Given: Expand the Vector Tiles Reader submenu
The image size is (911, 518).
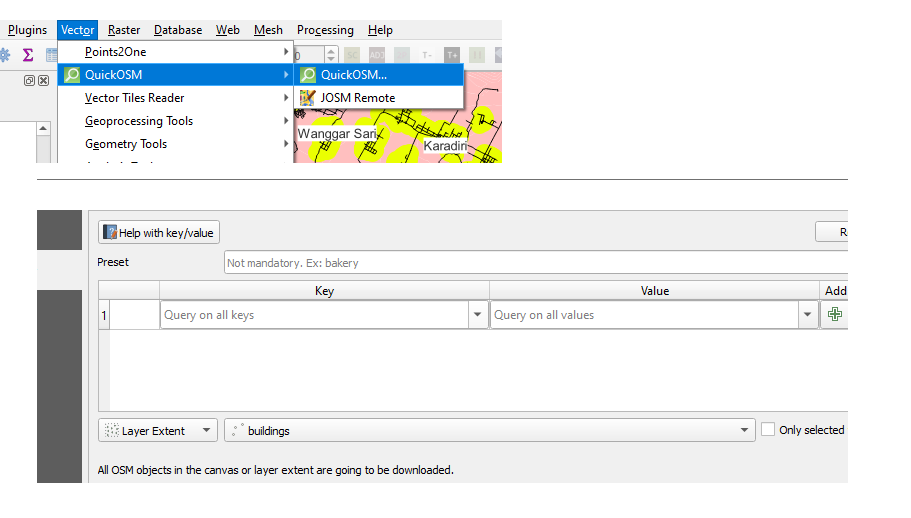Looking at the screenshot, I should [175, 98].
